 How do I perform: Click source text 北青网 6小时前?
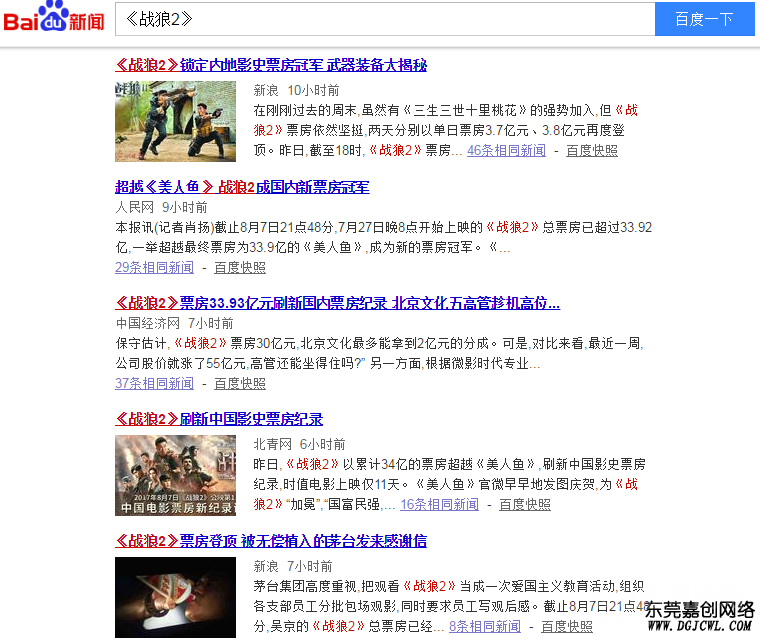click(x=300, y=445)
